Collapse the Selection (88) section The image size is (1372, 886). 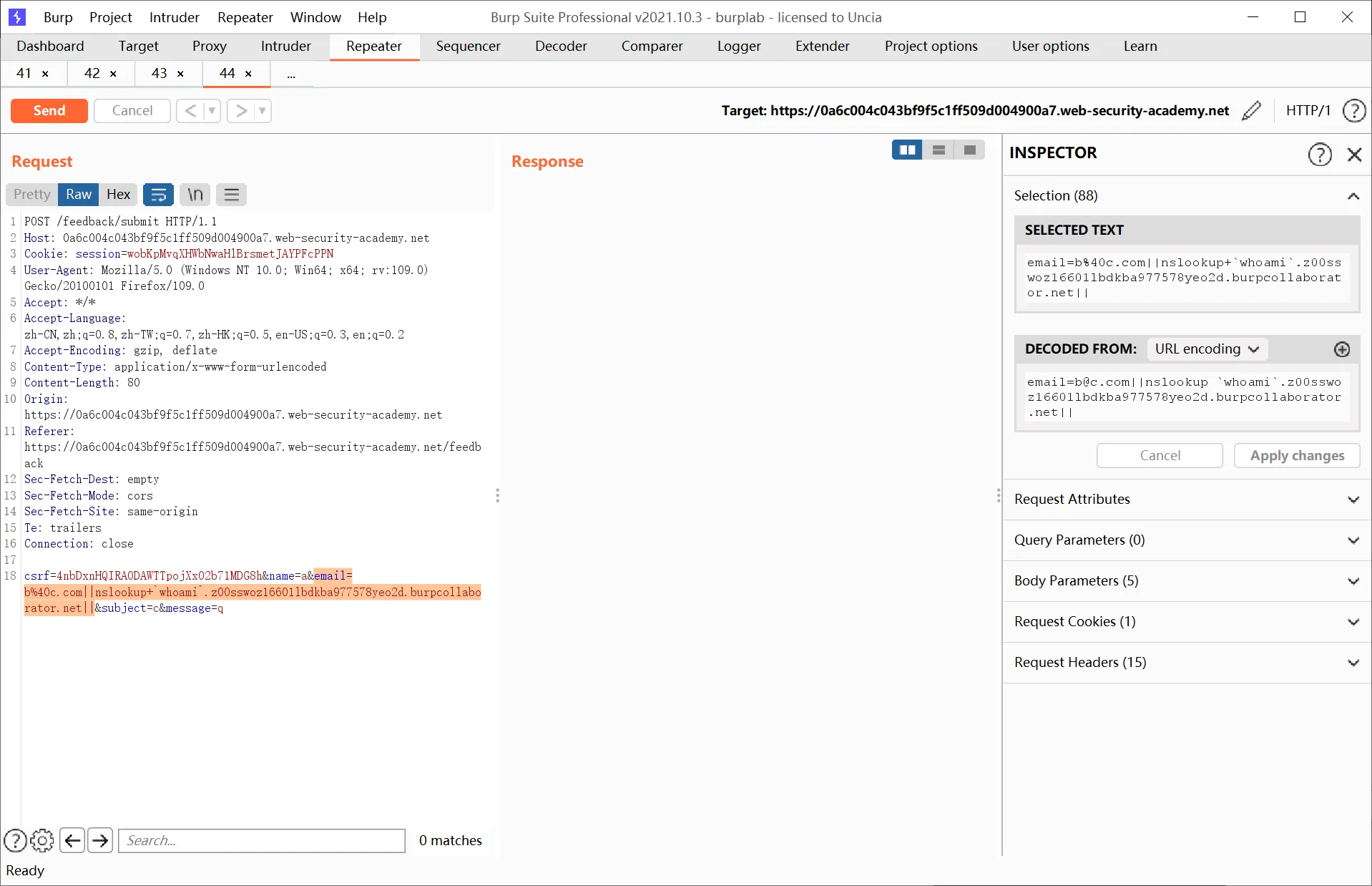1353,196
